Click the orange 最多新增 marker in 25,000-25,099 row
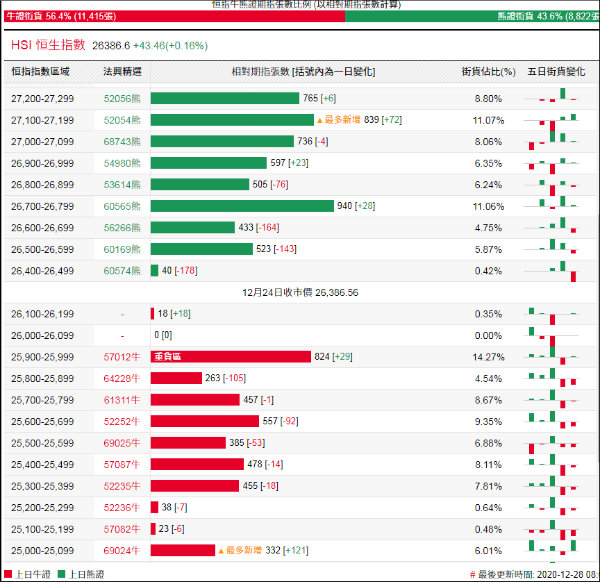The height and width of the screenshot is (582, 600). [240, 550]
